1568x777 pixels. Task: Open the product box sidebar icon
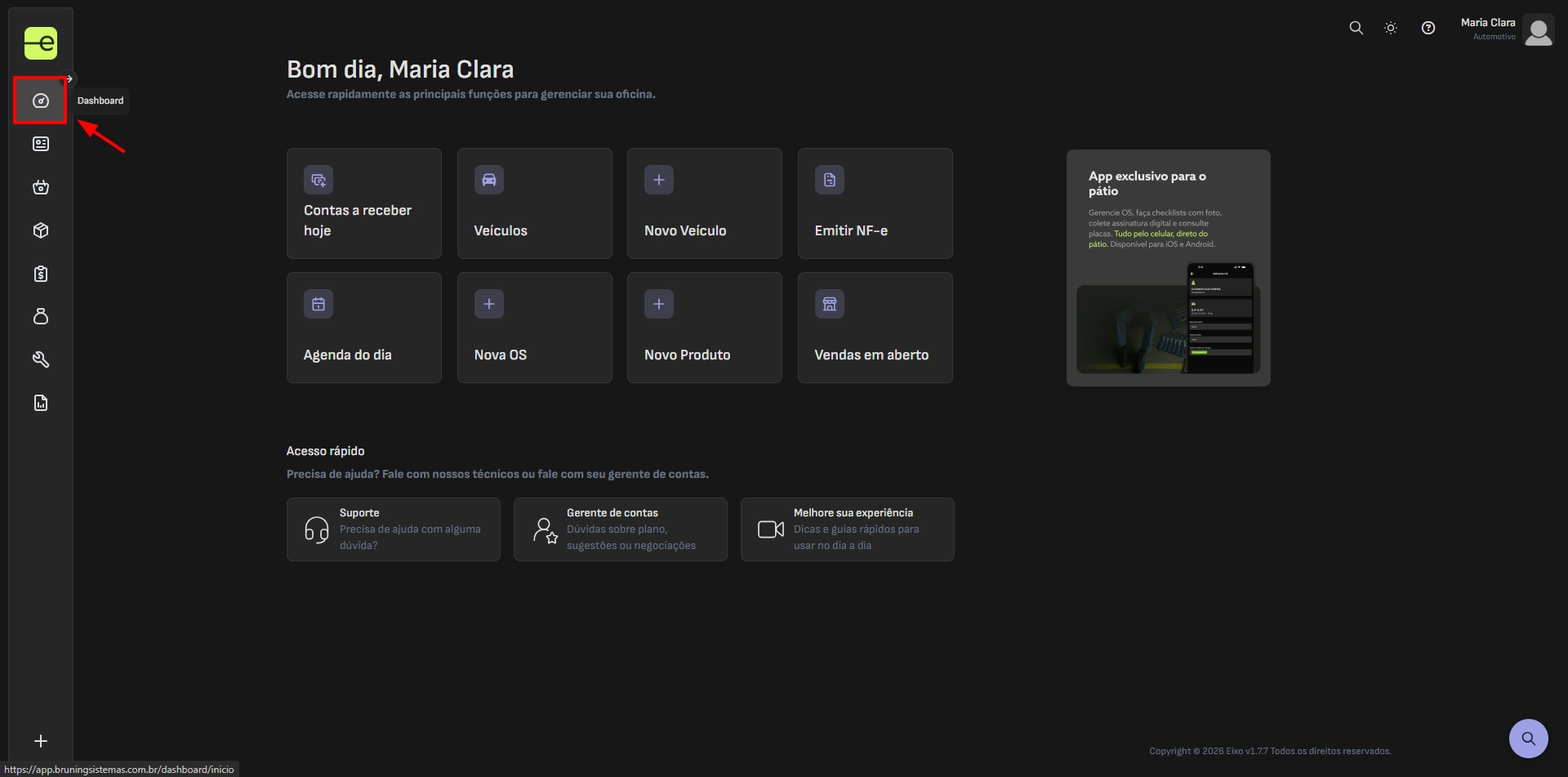click(41, 230)
